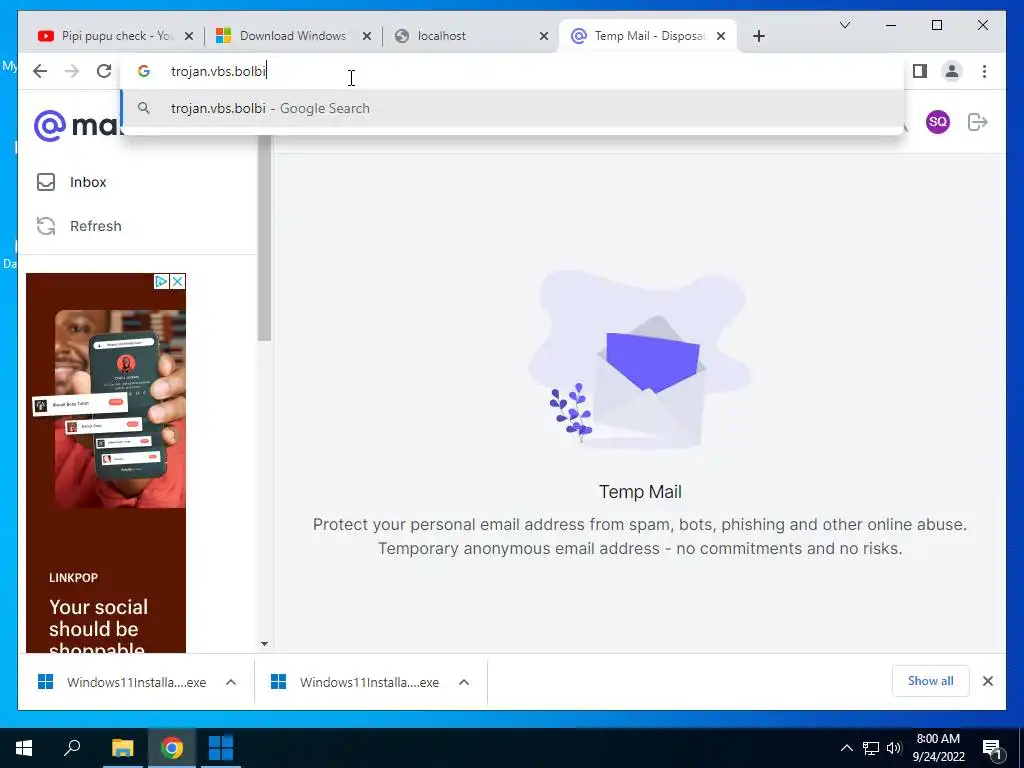Image resolution: width=1024 pixels, height=768 pixels.
Task: Open the tab search chevron
Action: pos(844,25)
